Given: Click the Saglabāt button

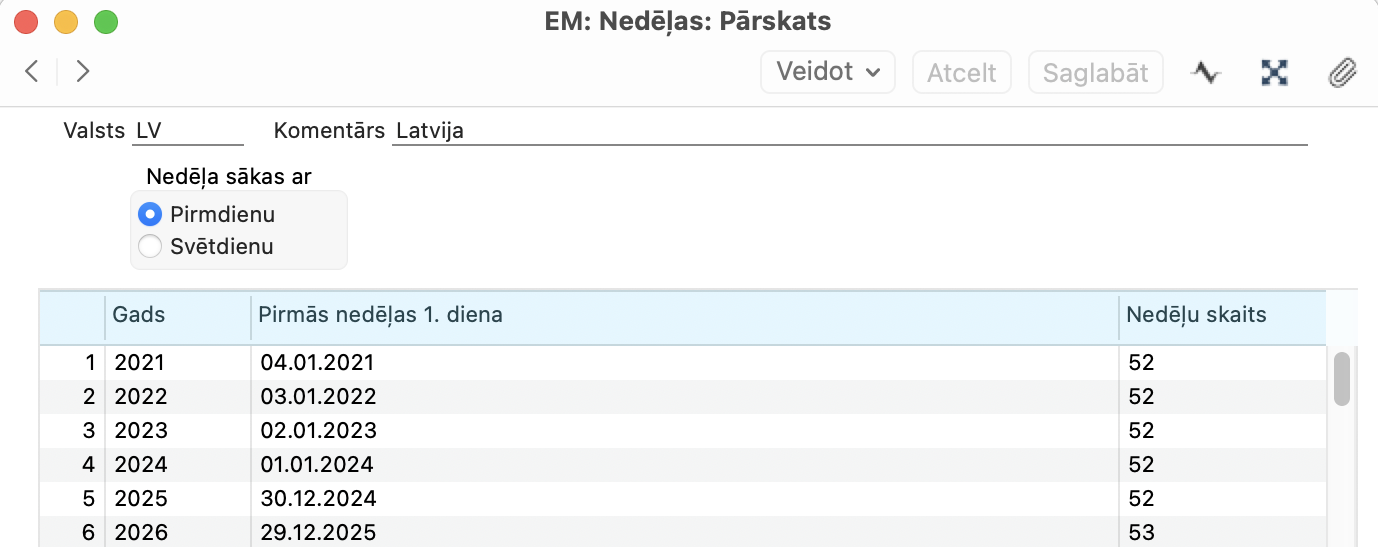Looking at the screenshot, I should pyautogui.click(x=1096, y=72).
